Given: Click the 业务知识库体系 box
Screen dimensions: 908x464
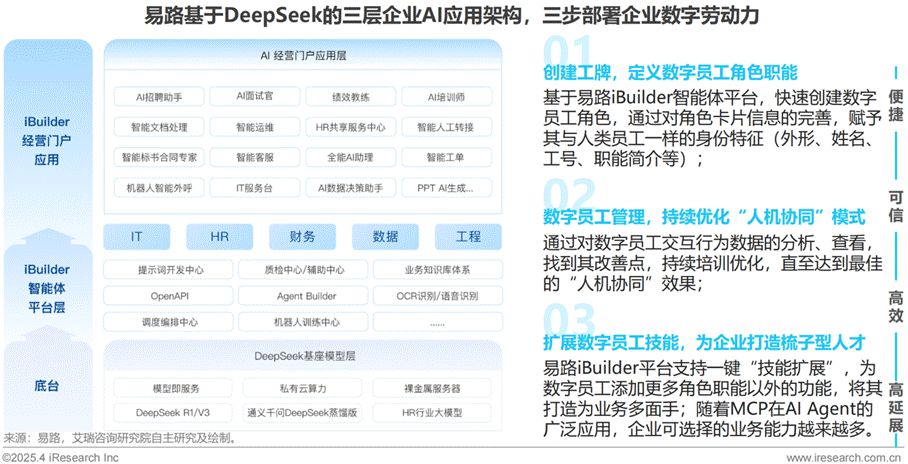Looking at the screenshot, I should [x=438, y=269].
